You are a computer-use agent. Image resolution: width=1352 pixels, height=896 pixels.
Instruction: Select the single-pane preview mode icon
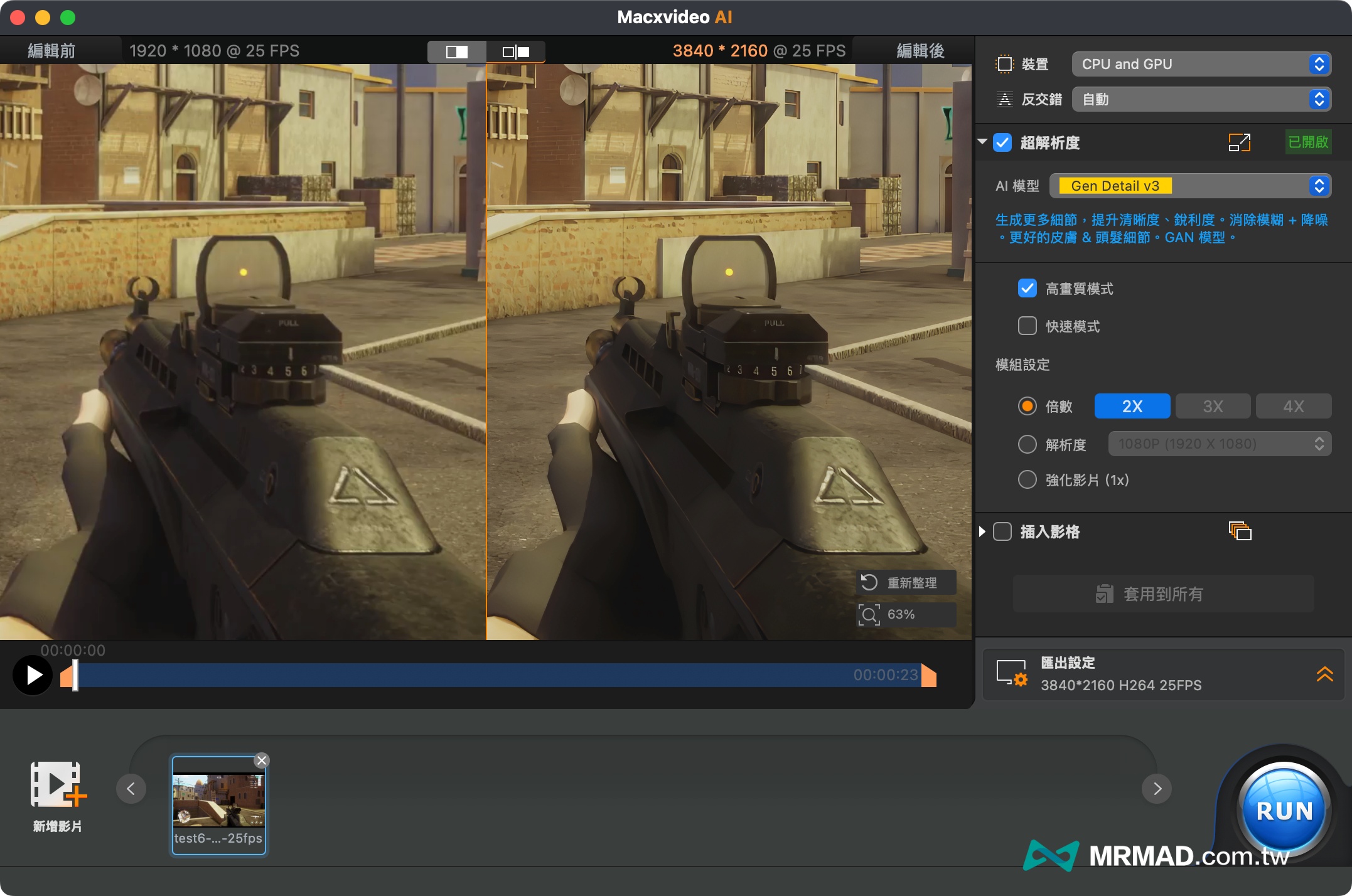(x=456, y=51)
